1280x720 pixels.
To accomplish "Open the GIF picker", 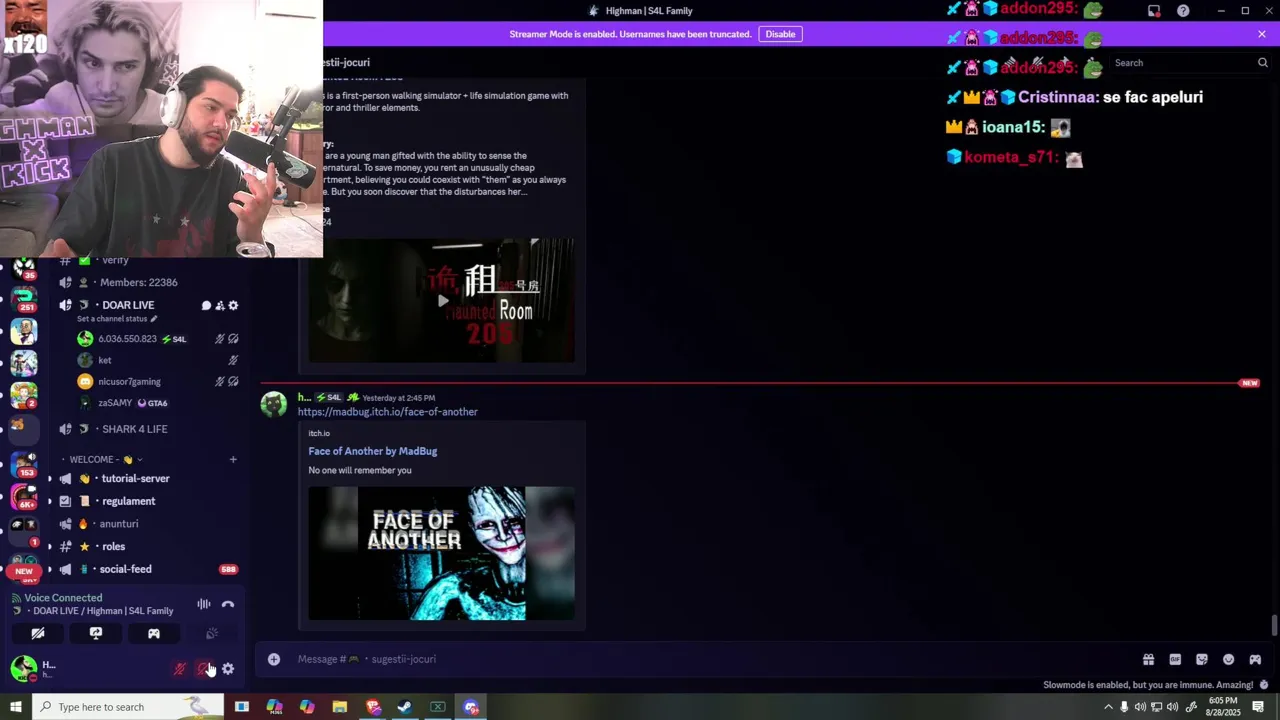I will click(x=1175, y=659).
